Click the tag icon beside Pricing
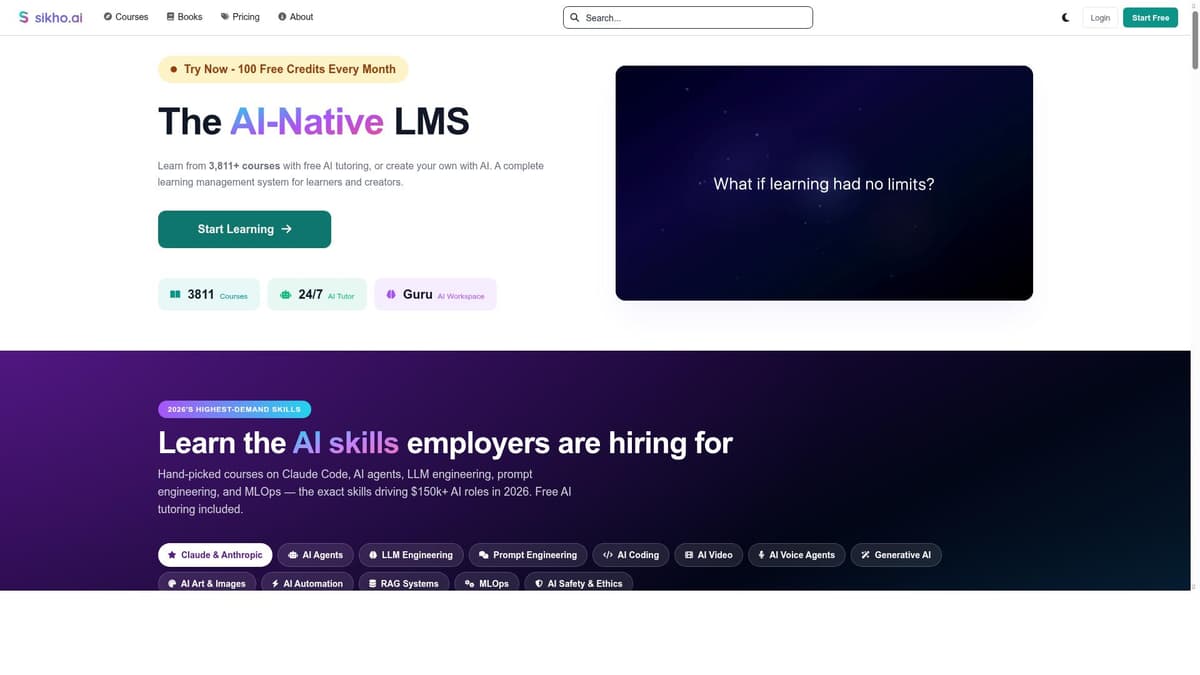 223,16
